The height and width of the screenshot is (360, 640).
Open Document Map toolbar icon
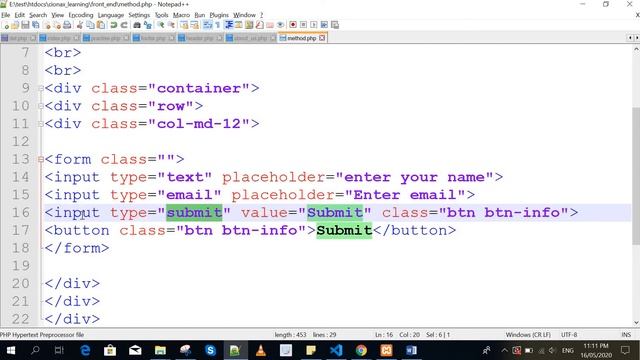tap(249, 25)
